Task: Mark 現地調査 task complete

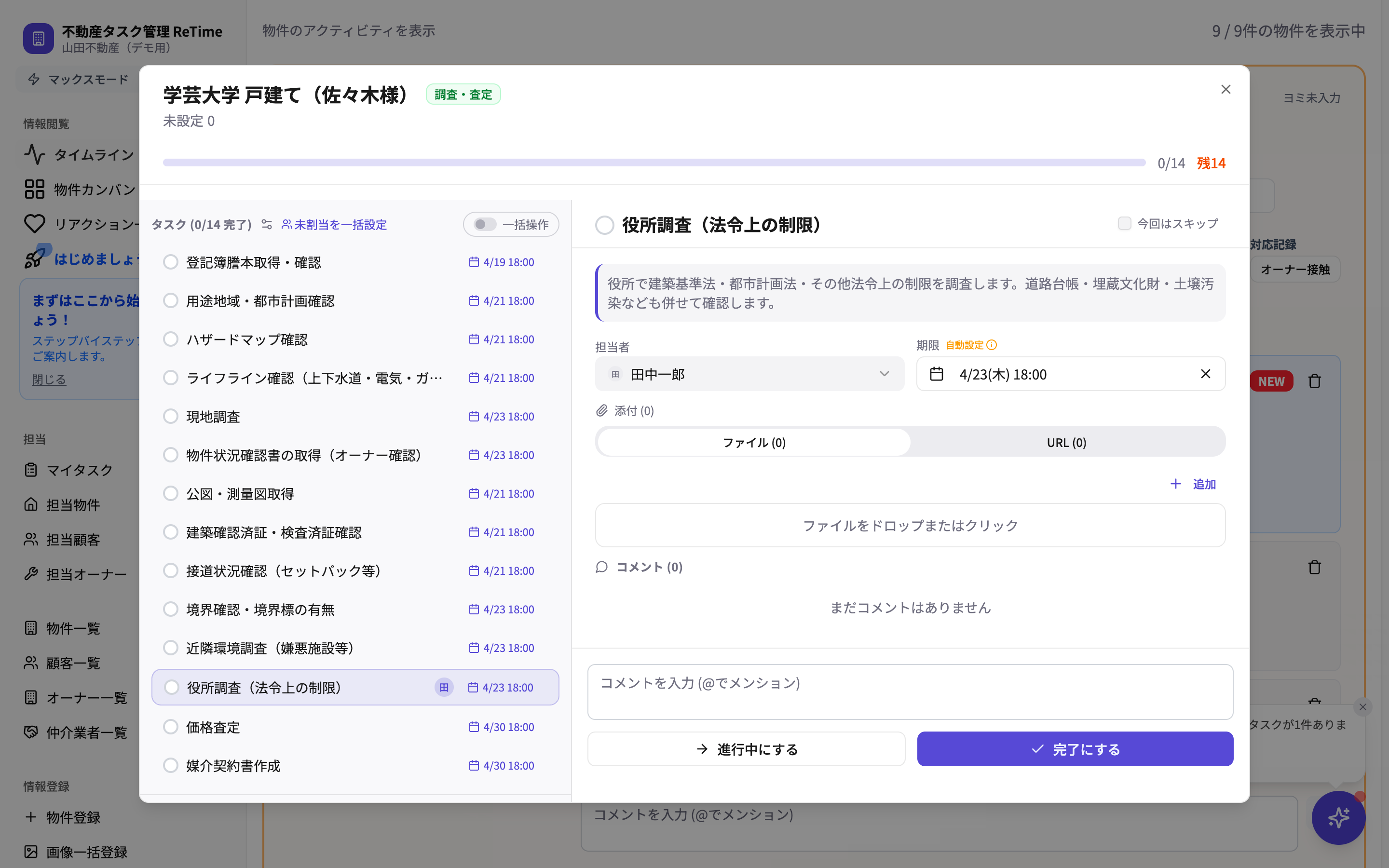Action: 170,416
